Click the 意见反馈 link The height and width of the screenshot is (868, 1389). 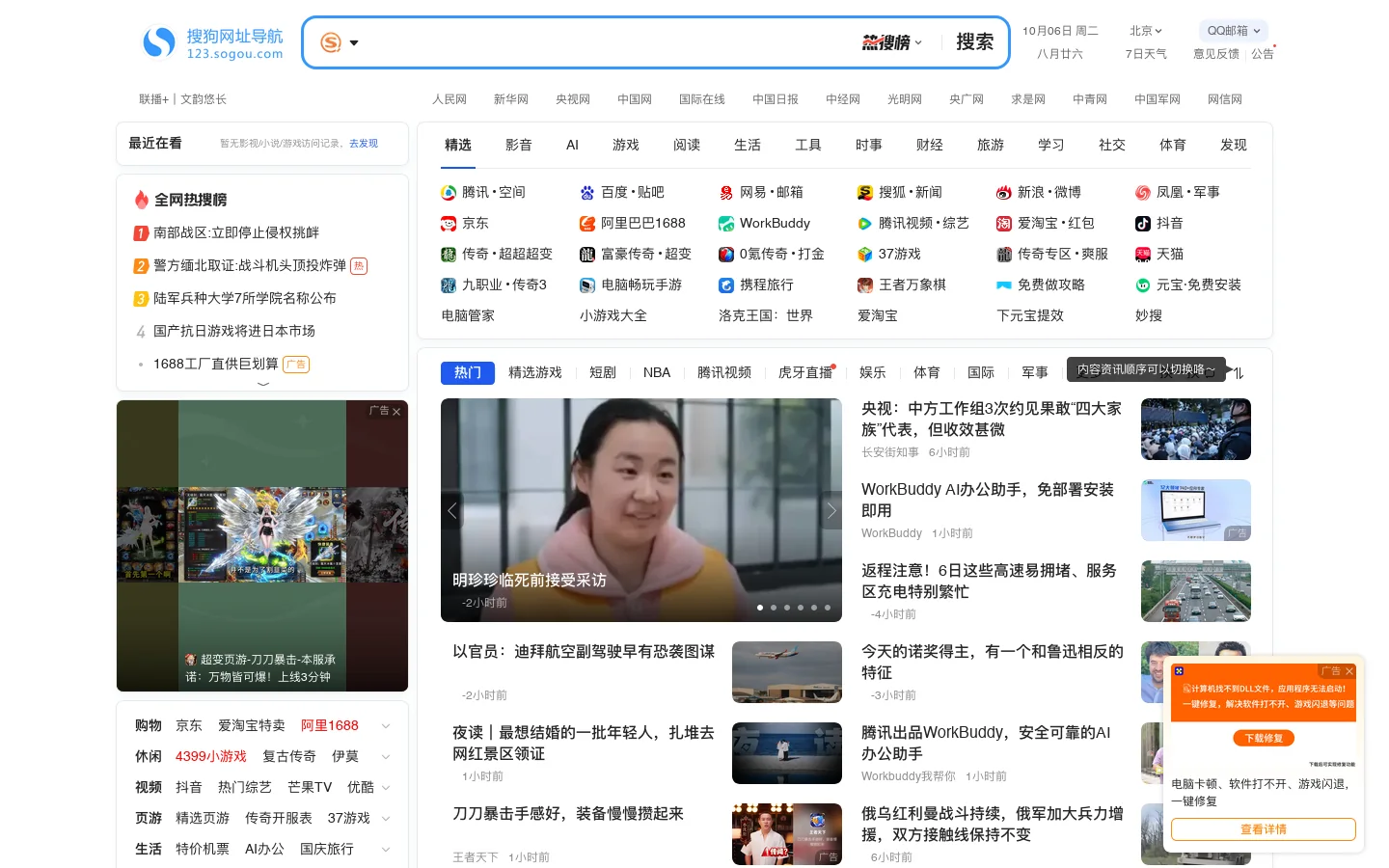click(x=1216, y=54)
